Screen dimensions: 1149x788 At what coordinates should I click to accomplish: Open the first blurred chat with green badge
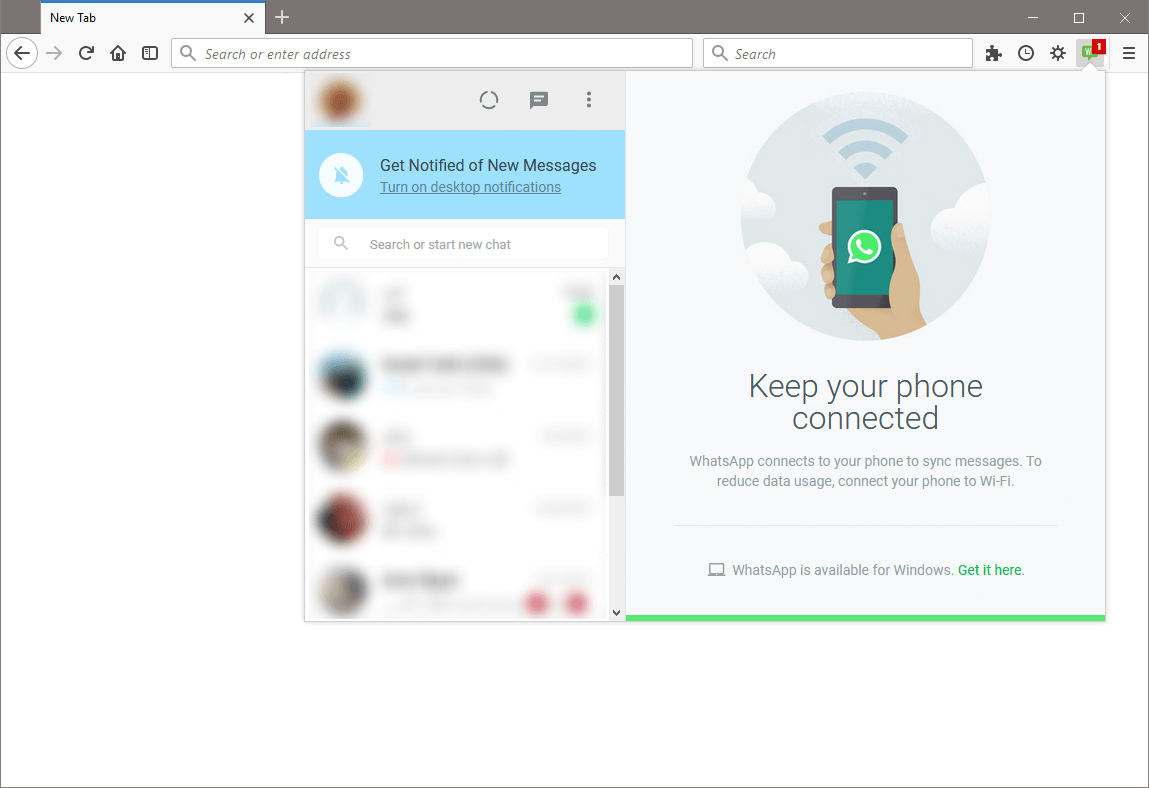pyautogui.click(x=456, y=304)
